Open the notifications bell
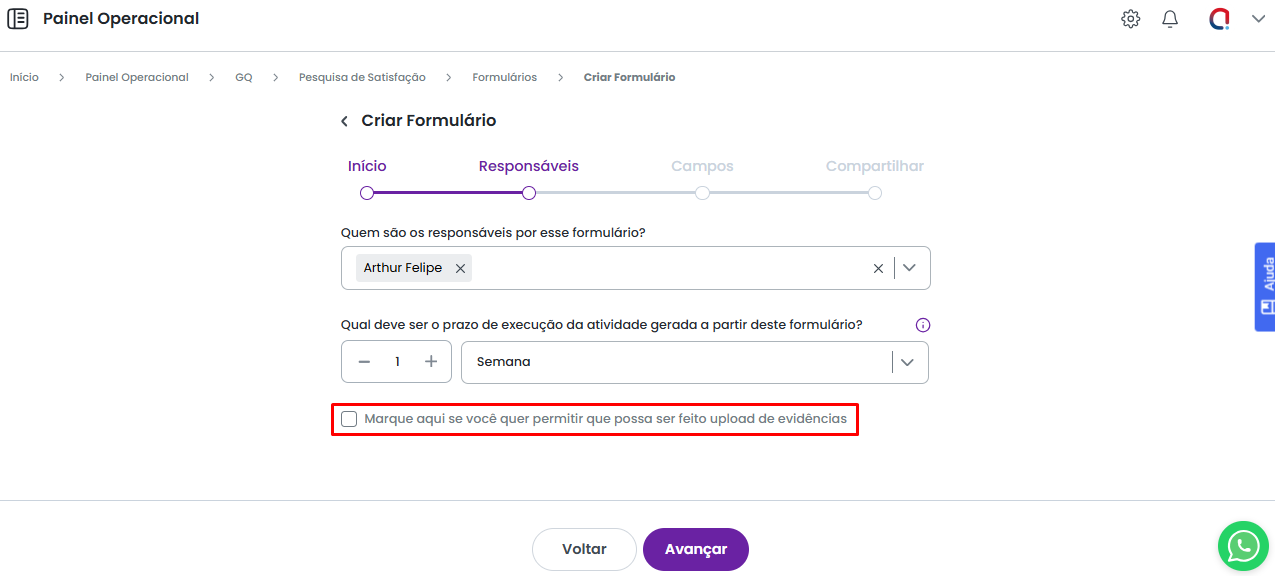The height and width of the screenshot is (576, 1275). 1170,19
